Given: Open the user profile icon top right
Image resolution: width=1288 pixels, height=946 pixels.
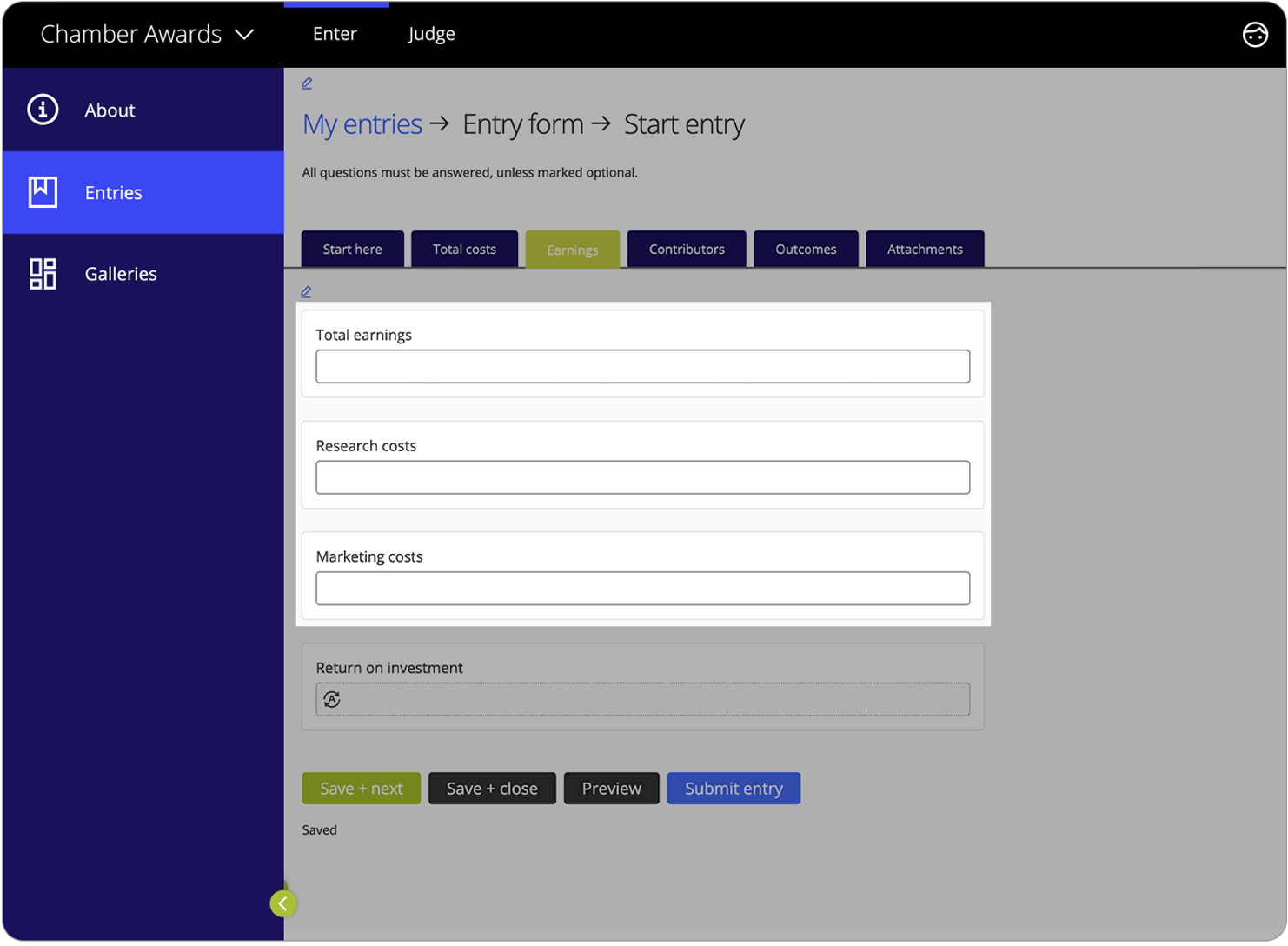Looking at the screenshot, I should point(1255,35).
